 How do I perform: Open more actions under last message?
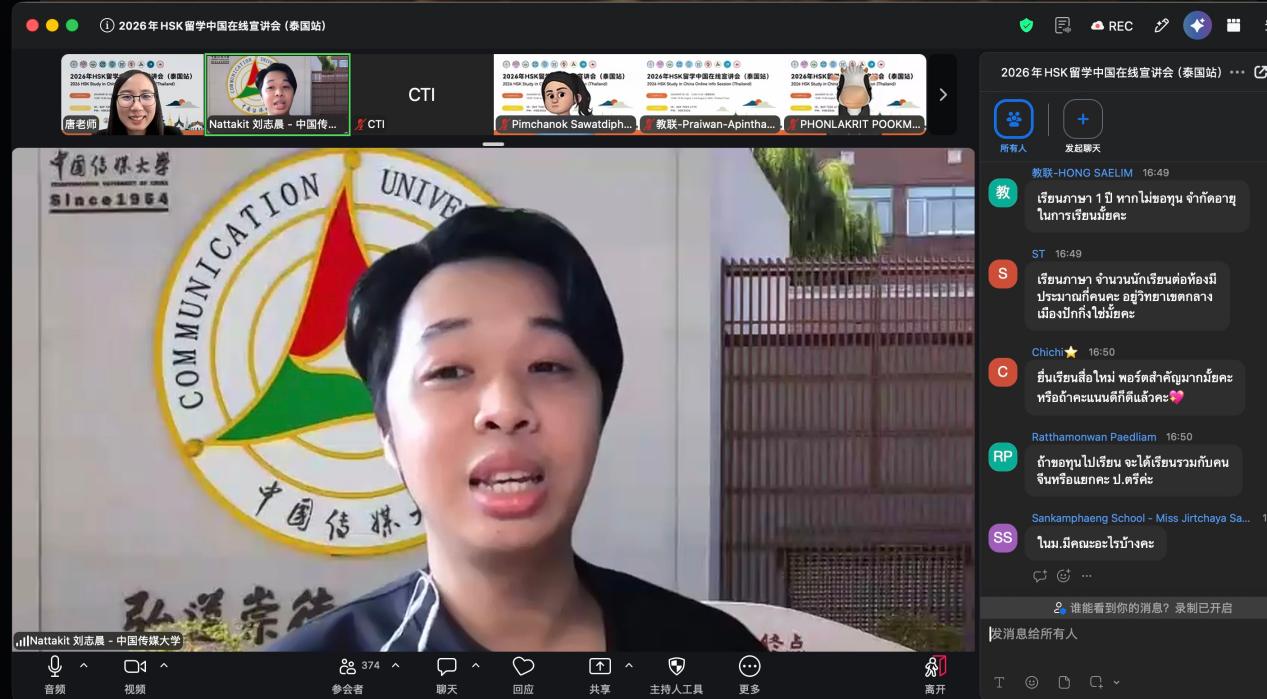pos(1087,576)
